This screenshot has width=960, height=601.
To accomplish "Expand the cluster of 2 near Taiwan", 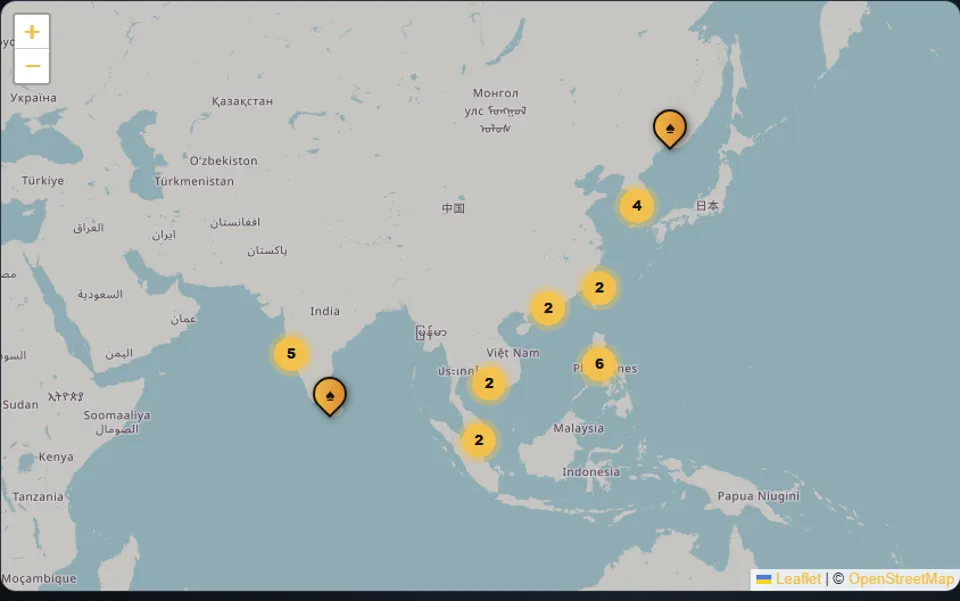I will click(x=599, y=288).
